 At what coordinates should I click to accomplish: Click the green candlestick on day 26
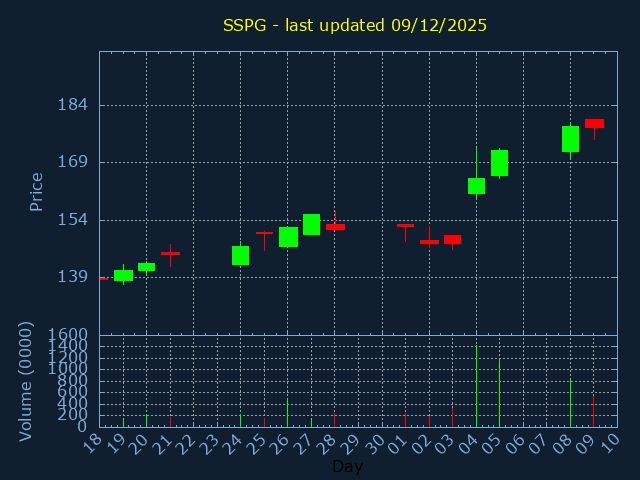click(288, 237)
